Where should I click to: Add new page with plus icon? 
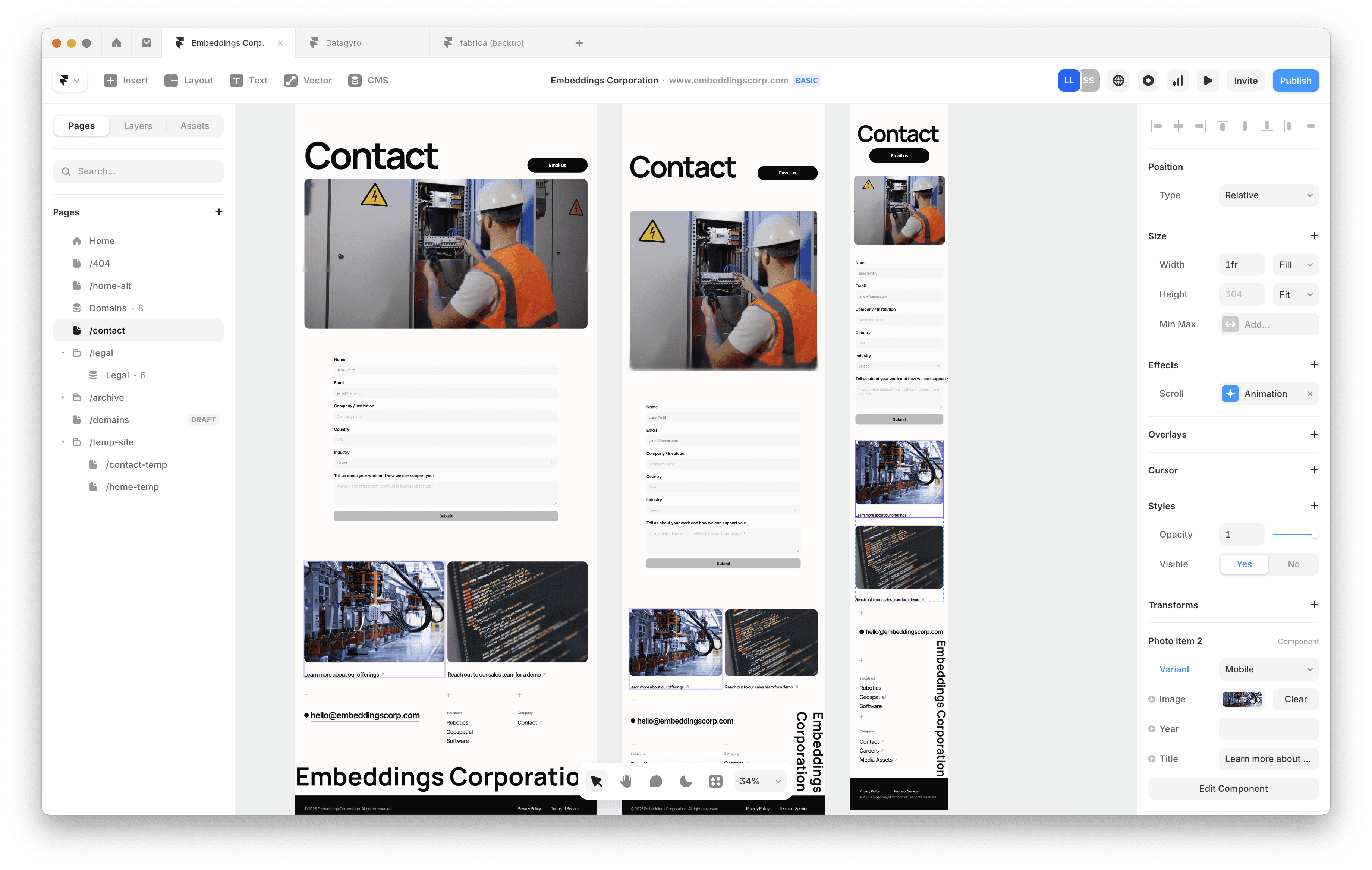point(219,212)
